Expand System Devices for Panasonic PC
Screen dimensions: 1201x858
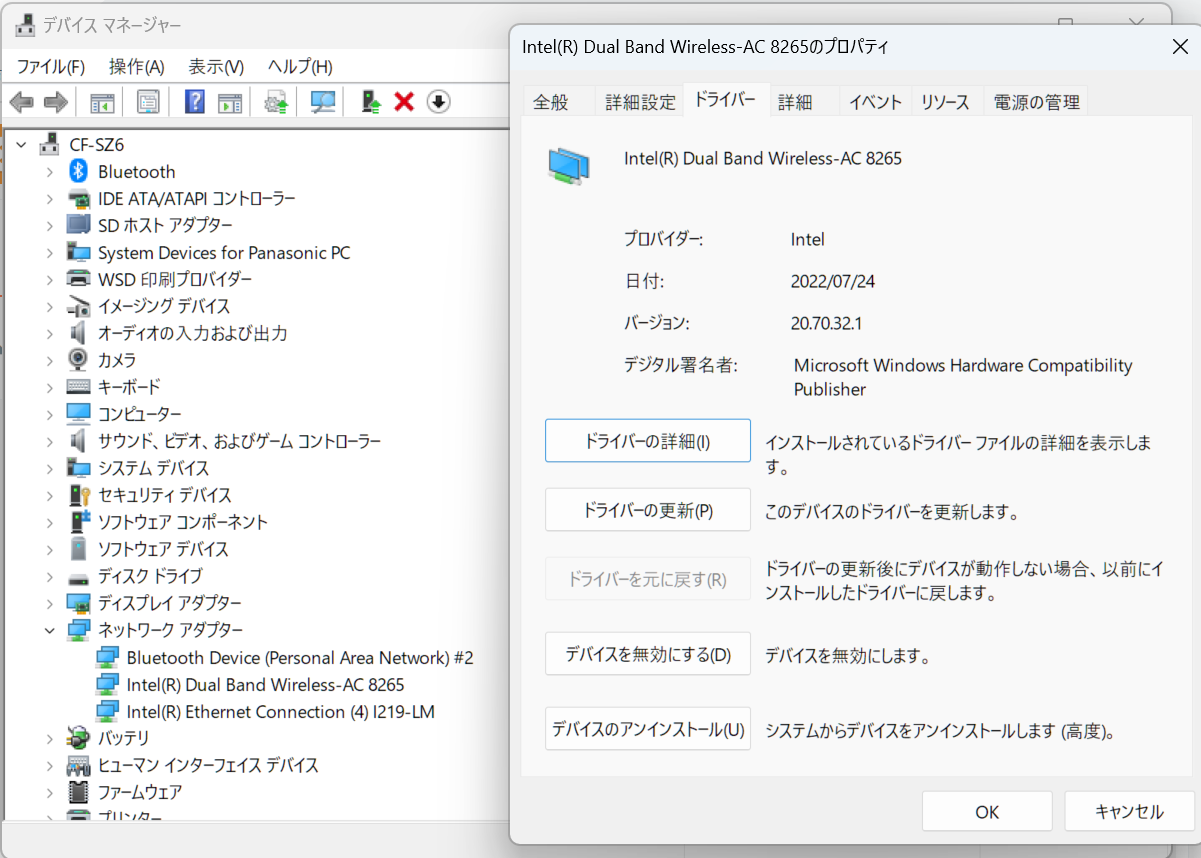[x=50, y=253]
